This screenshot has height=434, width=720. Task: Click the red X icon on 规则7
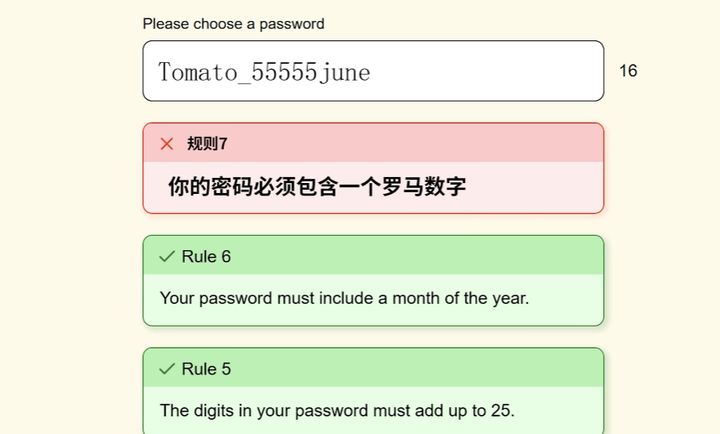[167, 144]
